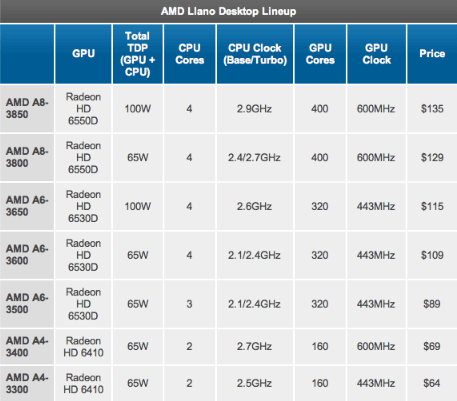
Task: Click 160 GPU cores in A4-3400 row
Action: (320, 346)
